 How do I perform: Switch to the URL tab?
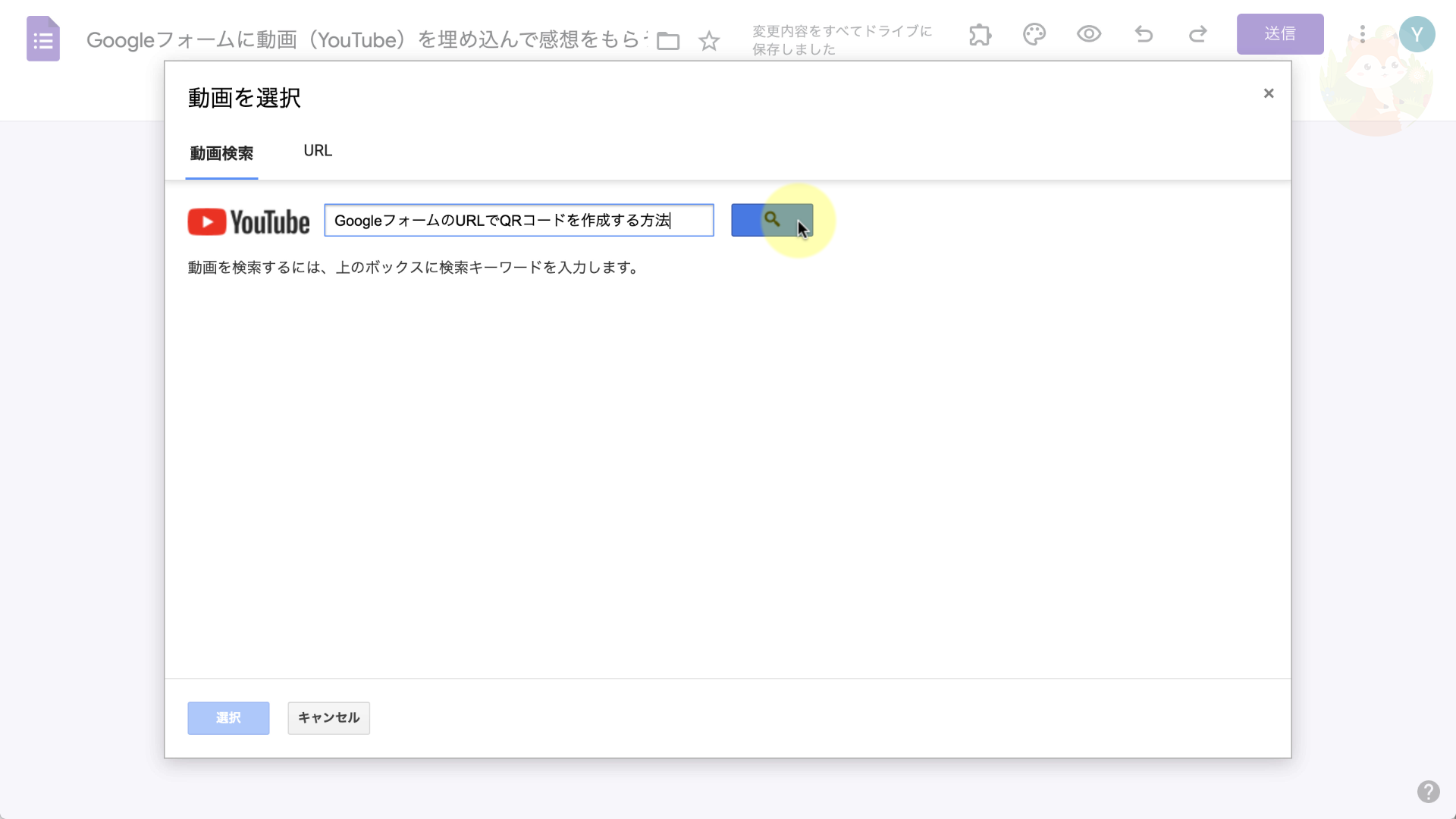(318, 151)
